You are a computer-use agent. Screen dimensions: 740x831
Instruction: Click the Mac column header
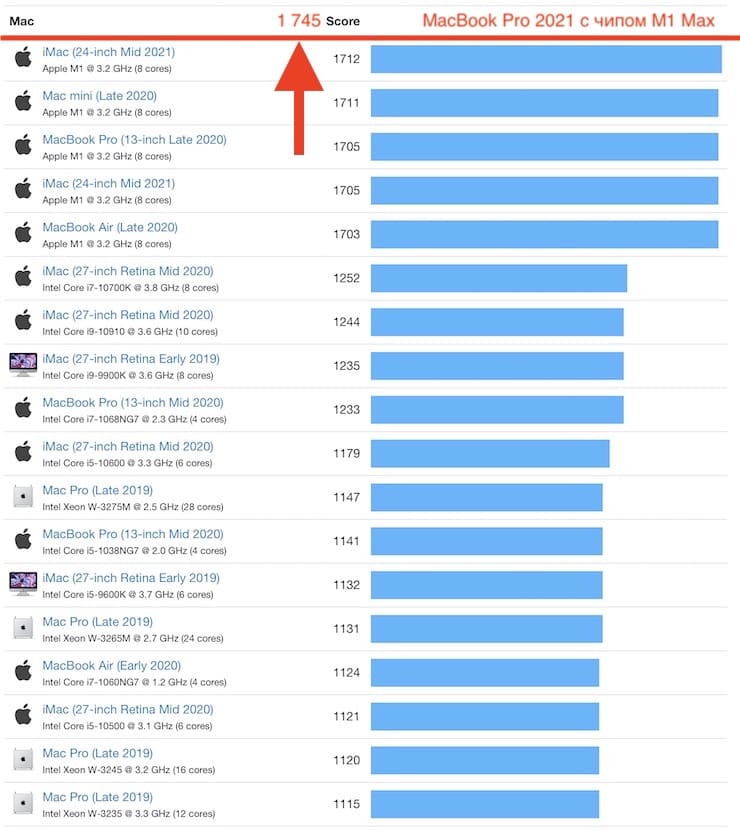22,21
